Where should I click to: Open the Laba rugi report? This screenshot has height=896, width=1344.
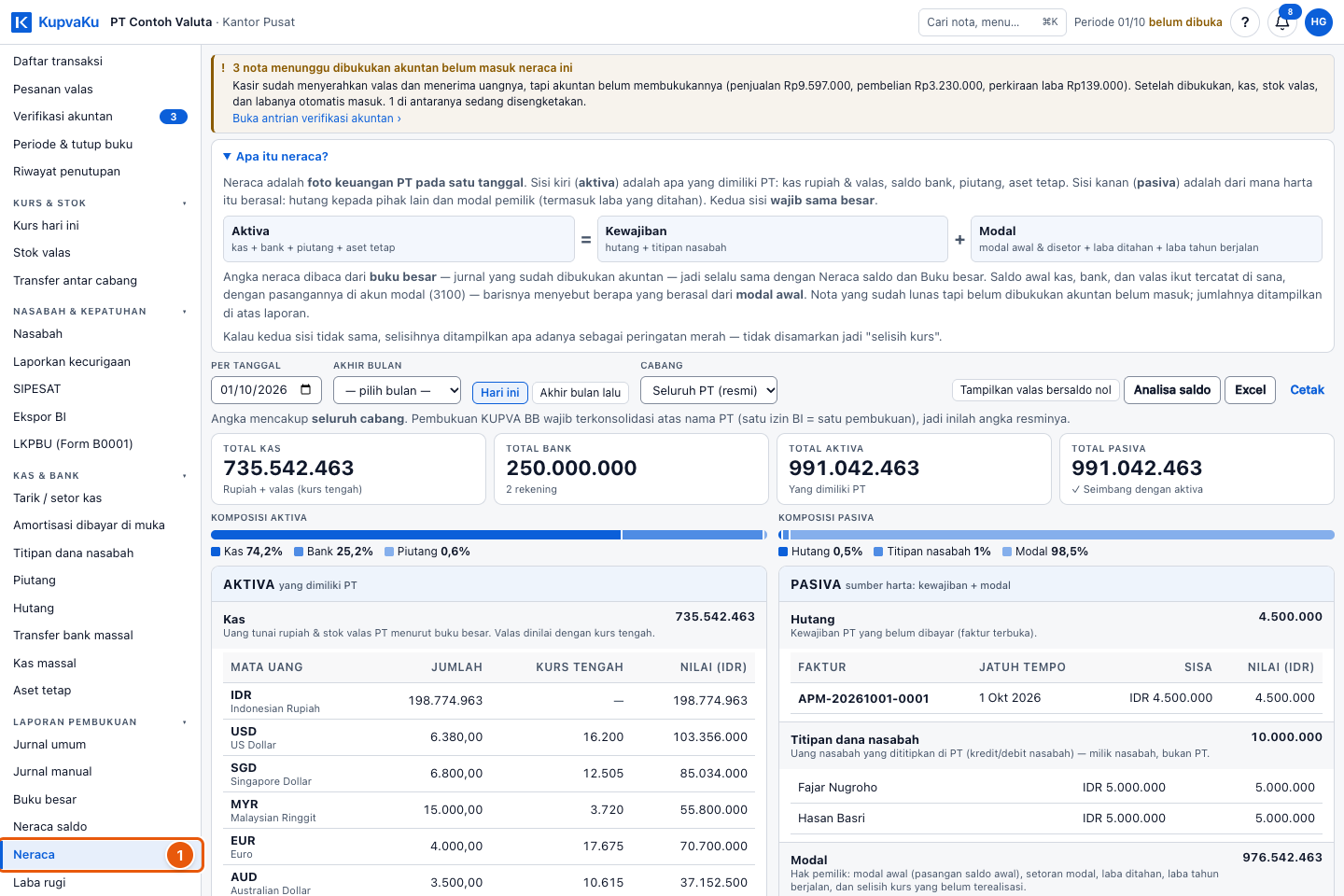pyautogui.click(x=100, y=882)
